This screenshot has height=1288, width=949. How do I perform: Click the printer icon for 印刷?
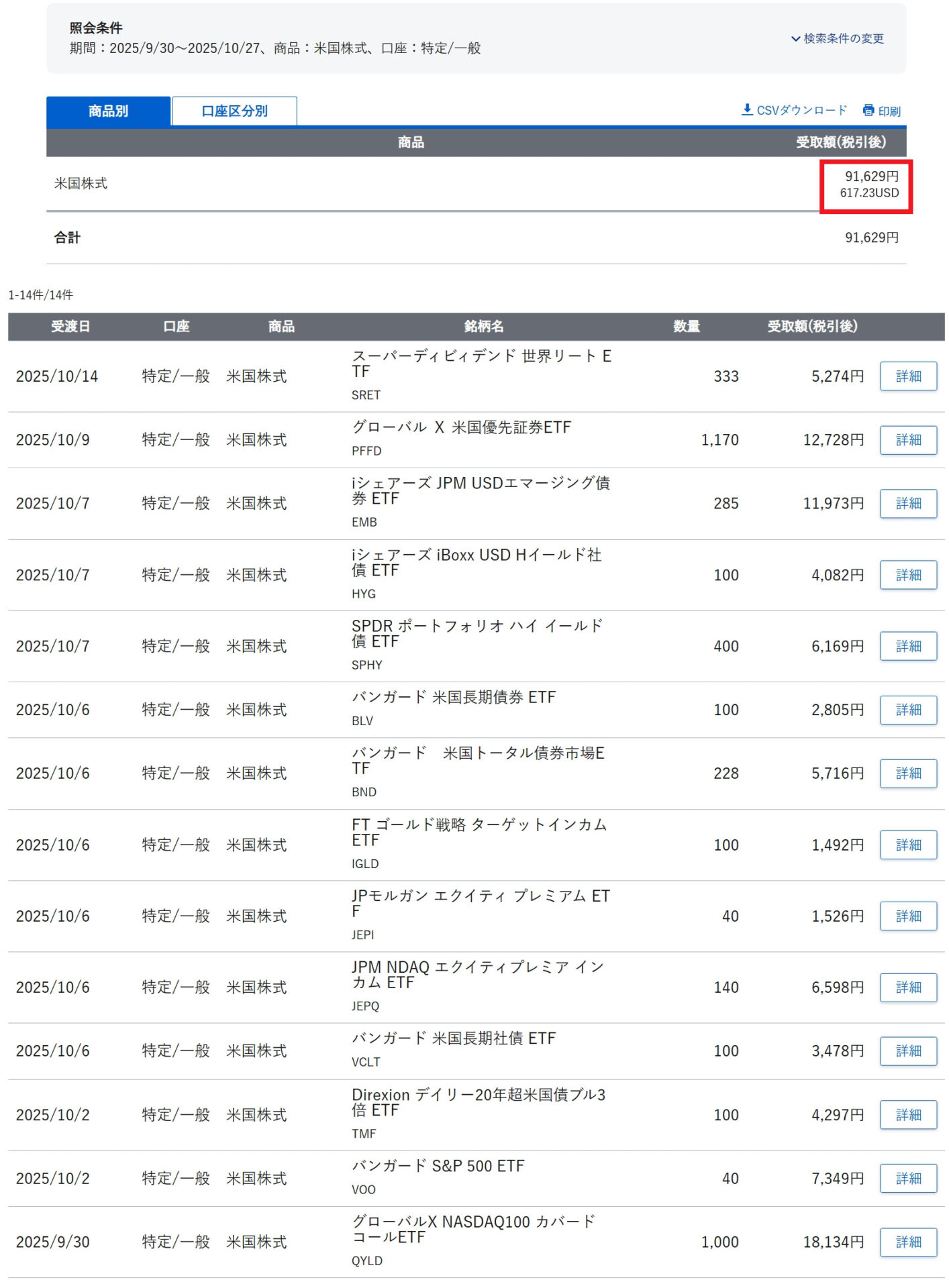click(868, 111)
